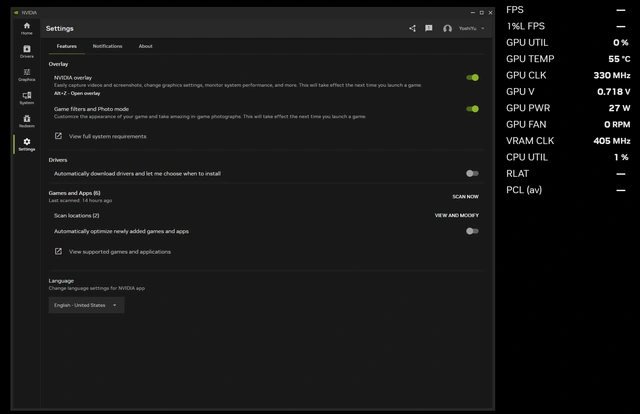640x414 pixels.
Task: Open the About tab
Action: tap(145, 46)
